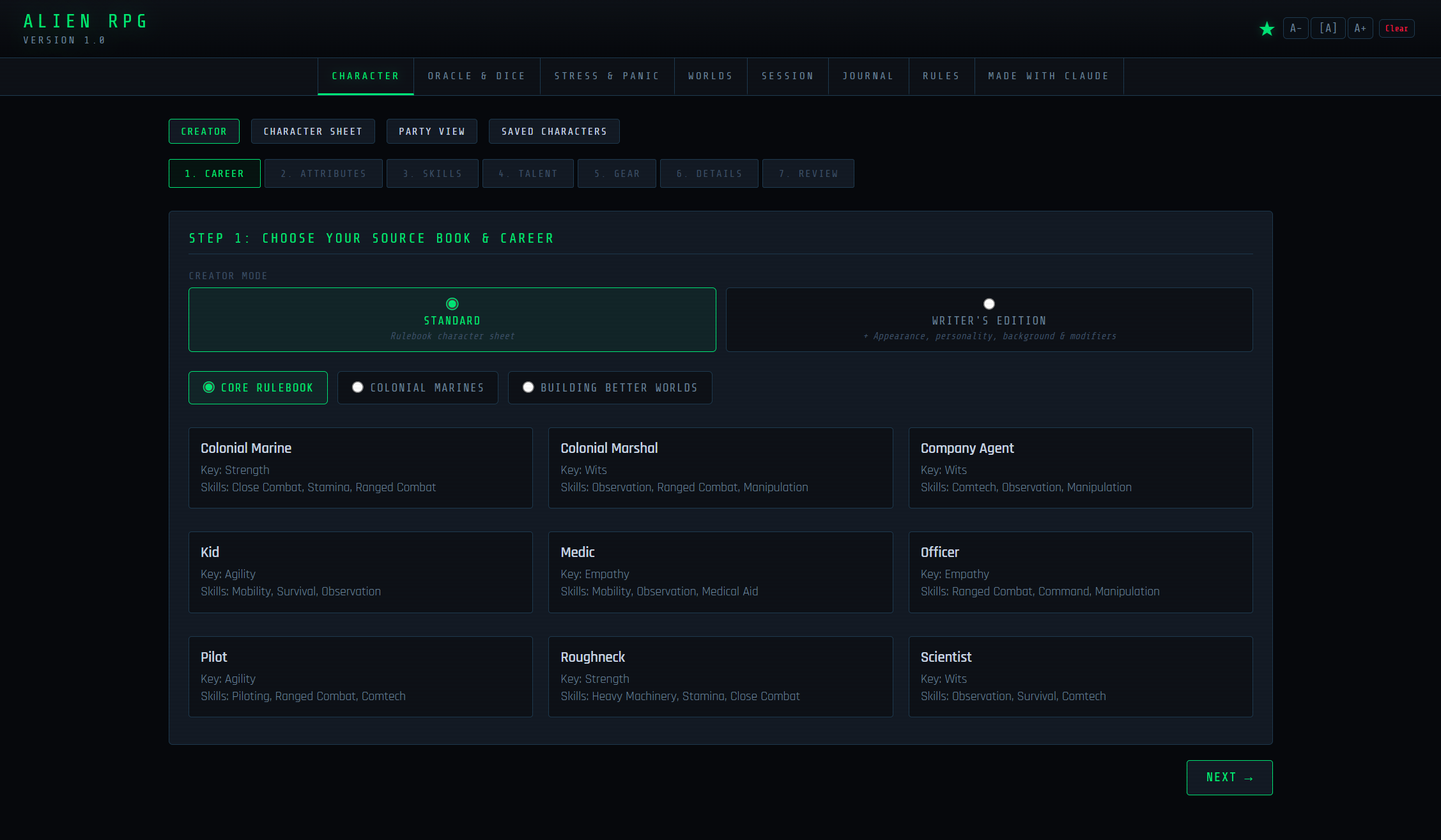Select the Standard creator mode radio
The width and height of the screenshot is (1441, 840).
(452, 304)
